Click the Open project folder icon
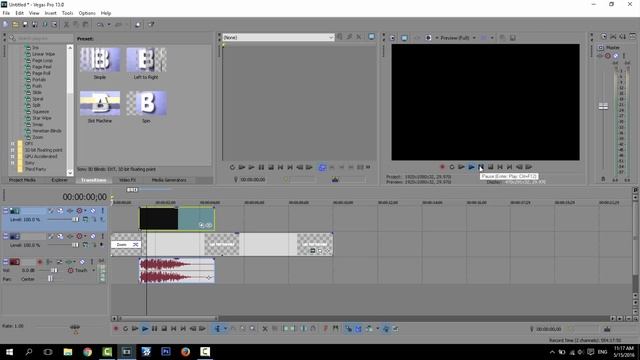 pos(15,24)
